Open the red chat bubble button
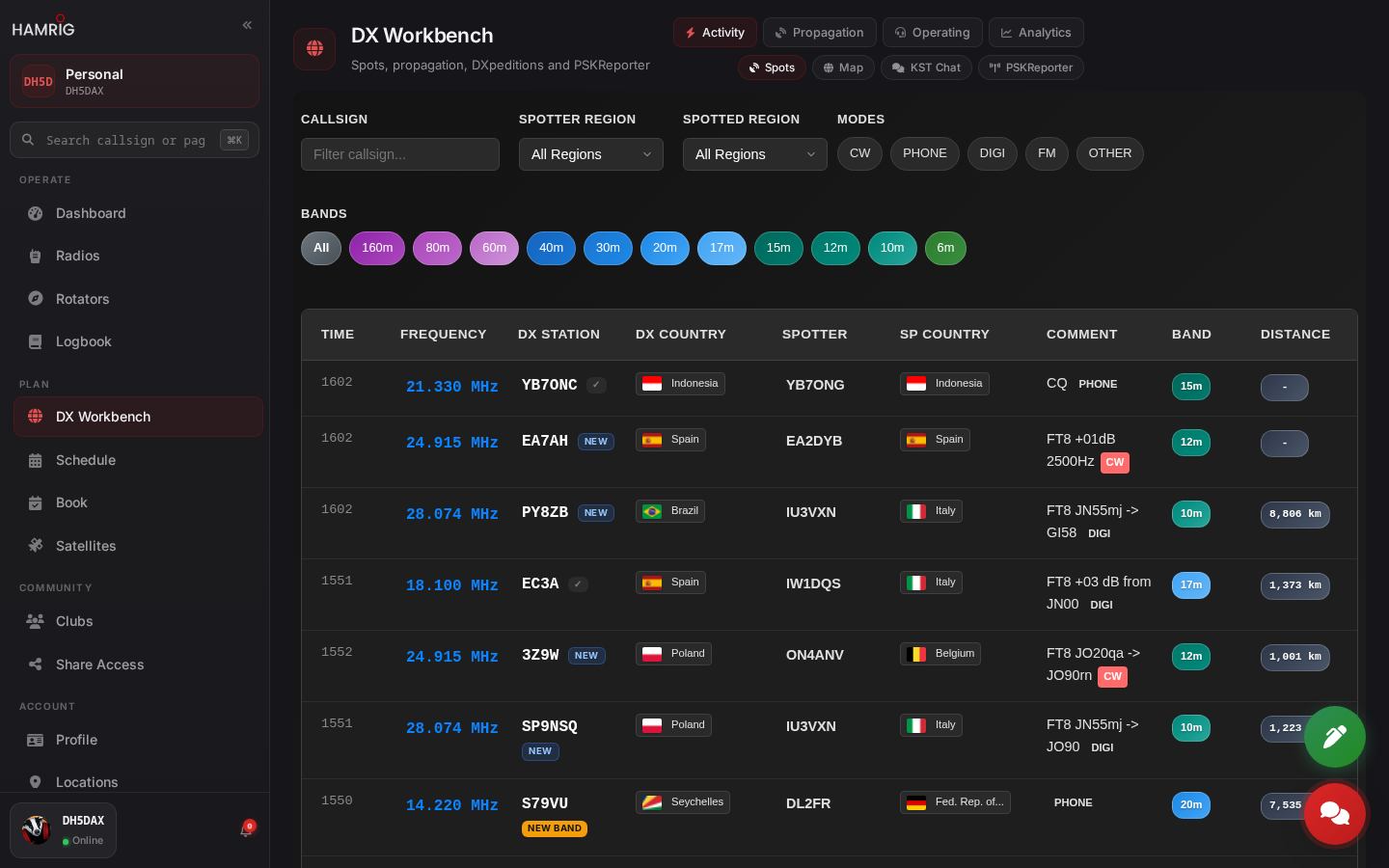Viewport: 1389px width, 868px height. (1335, 814)
